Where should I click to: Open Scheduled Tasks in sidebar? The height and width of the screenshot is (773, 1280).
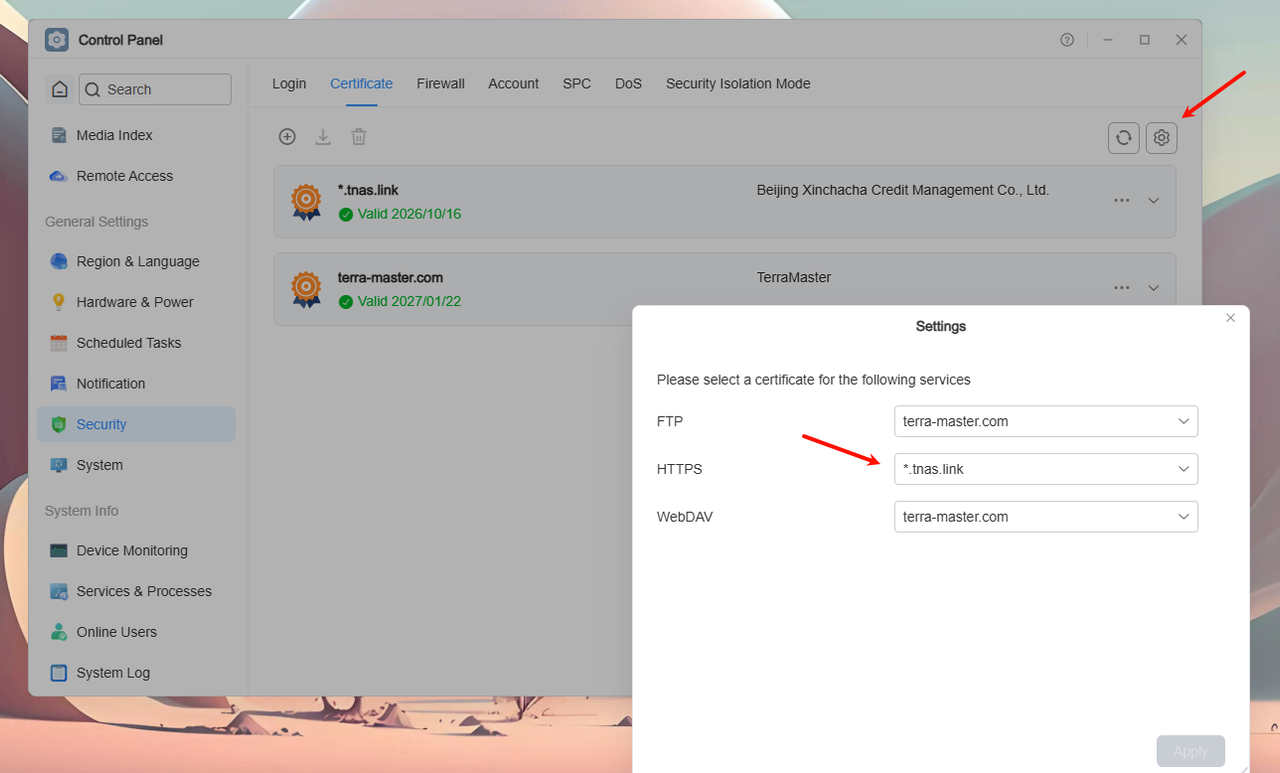(136, 343)
